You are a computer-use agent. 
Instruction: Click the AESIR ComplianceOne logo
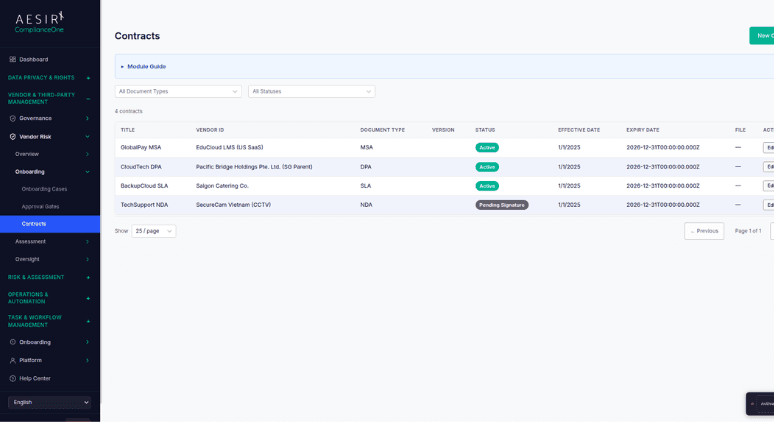pyautogui.click(x=39, y=22)
